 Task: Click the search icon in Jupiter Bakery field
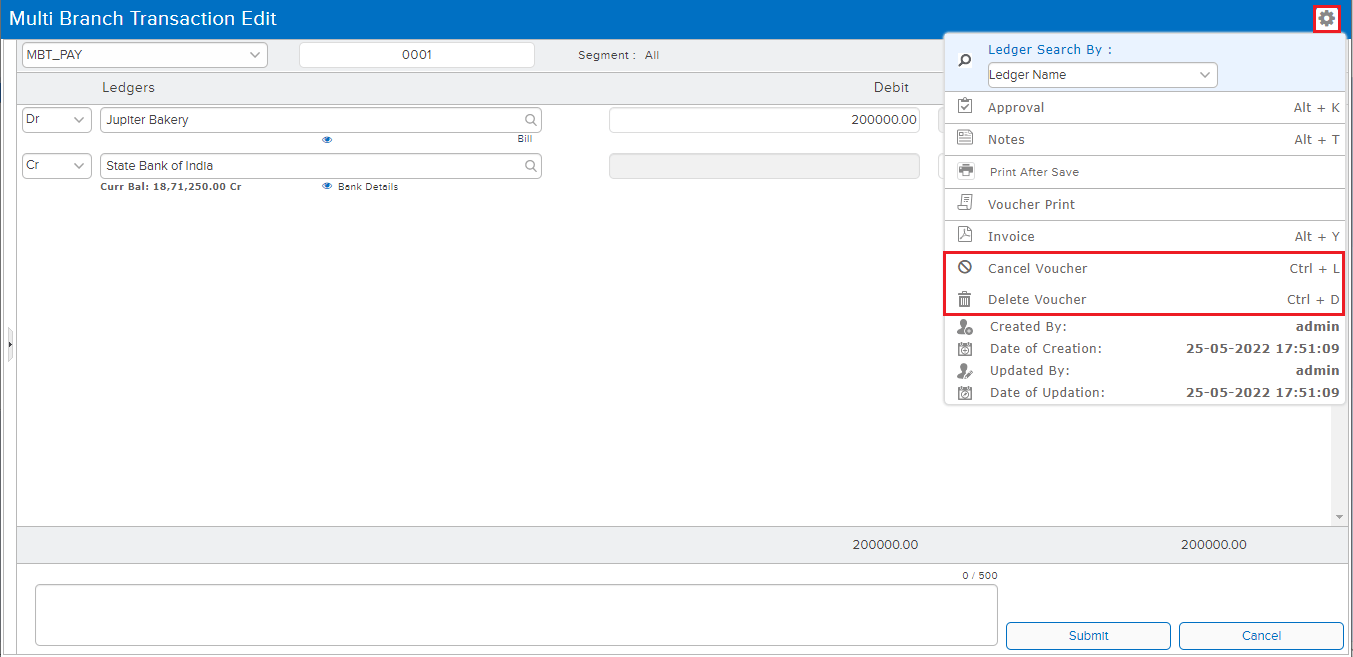[x=530, y=120]
